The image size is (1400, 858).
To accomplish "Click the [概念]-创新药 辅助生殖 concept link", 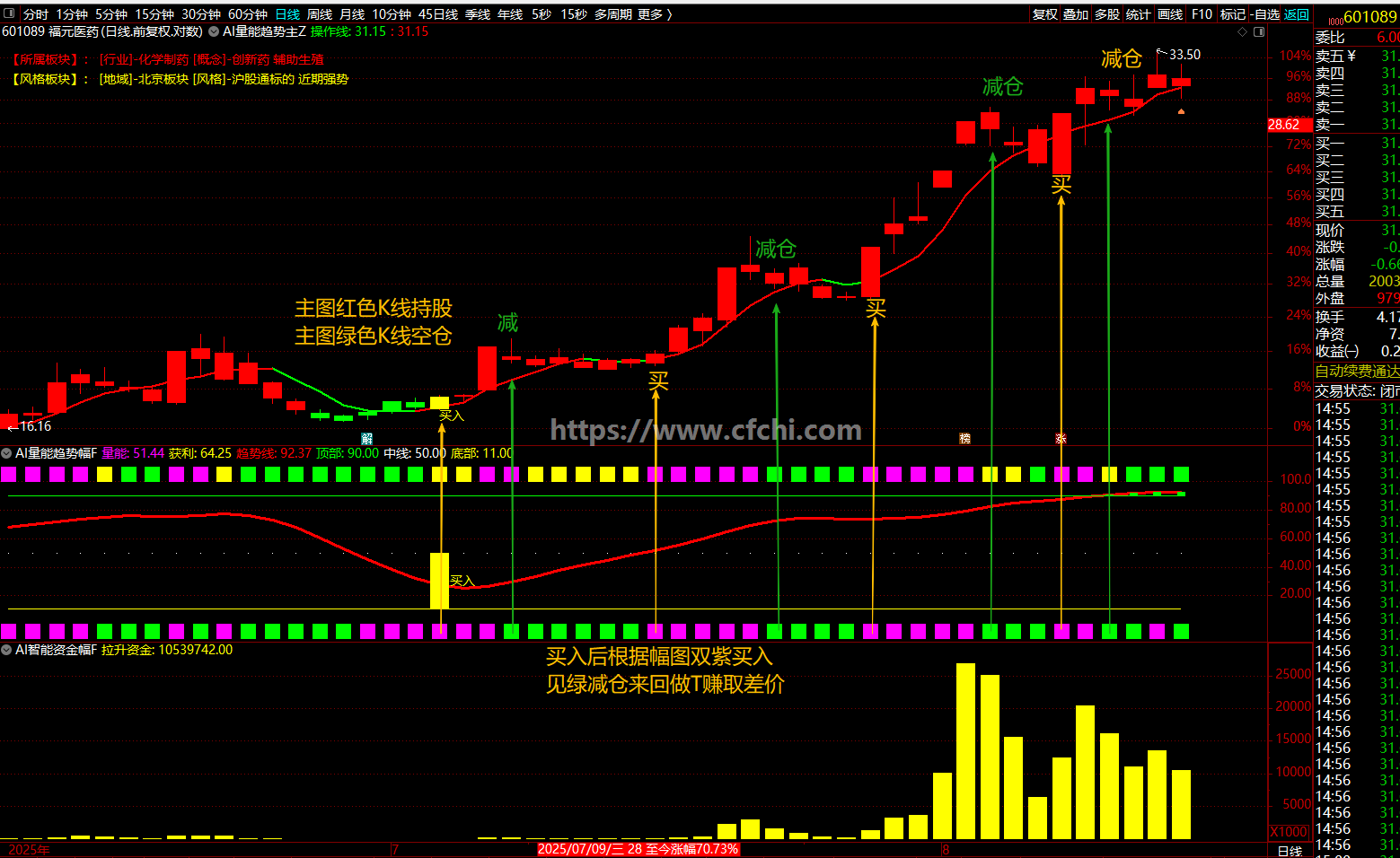I will 259,59.
